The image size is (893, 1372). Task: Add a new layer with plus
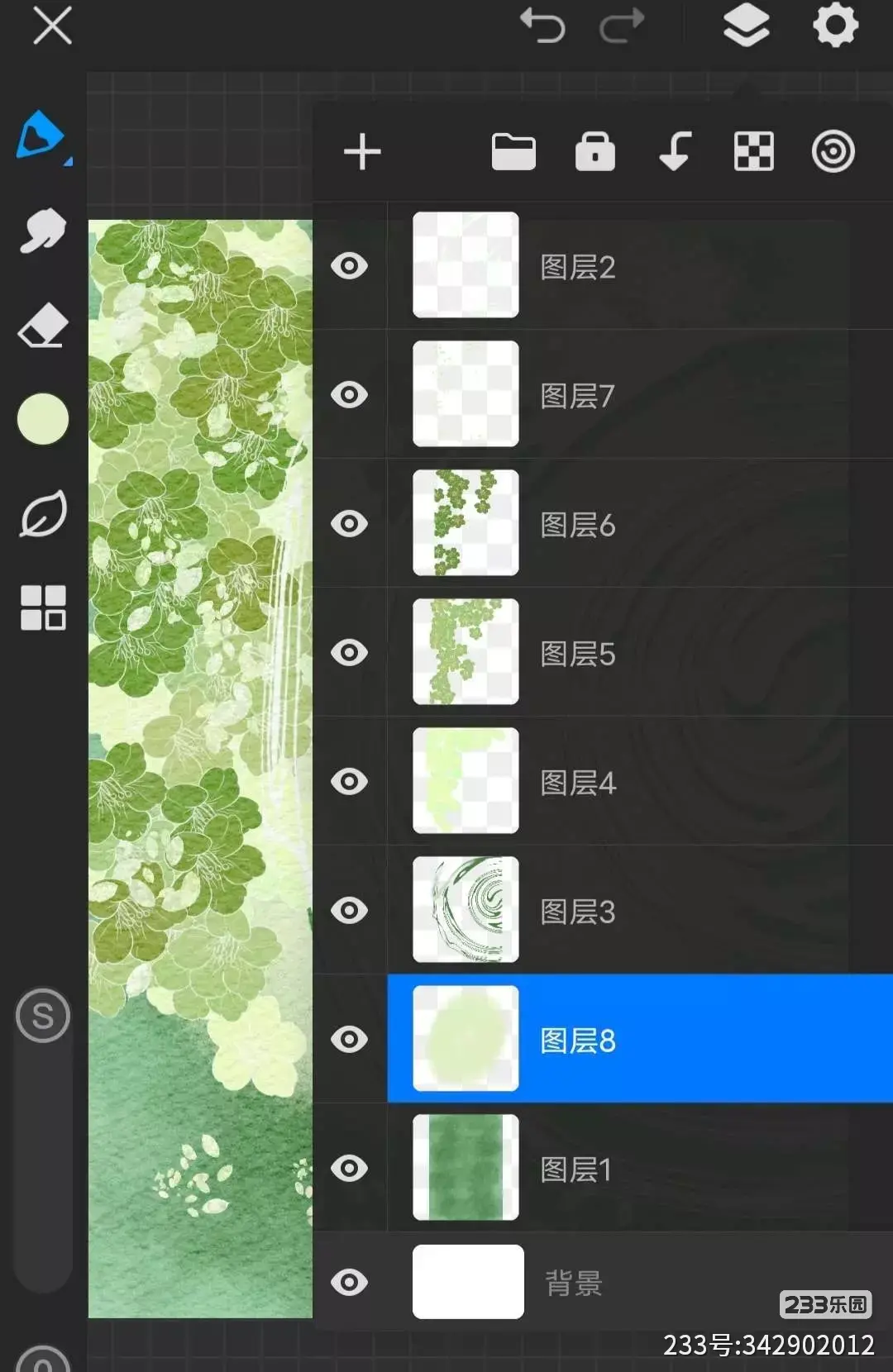point(362,152)
